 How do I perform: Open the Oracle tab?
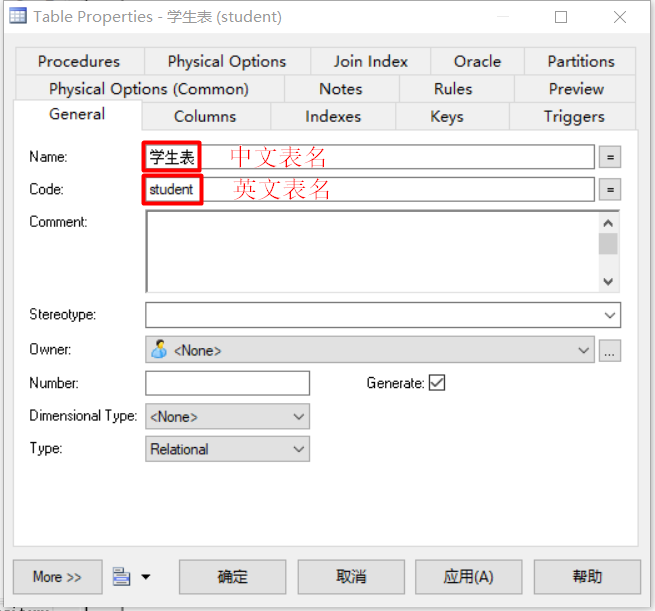click(477, 61)
